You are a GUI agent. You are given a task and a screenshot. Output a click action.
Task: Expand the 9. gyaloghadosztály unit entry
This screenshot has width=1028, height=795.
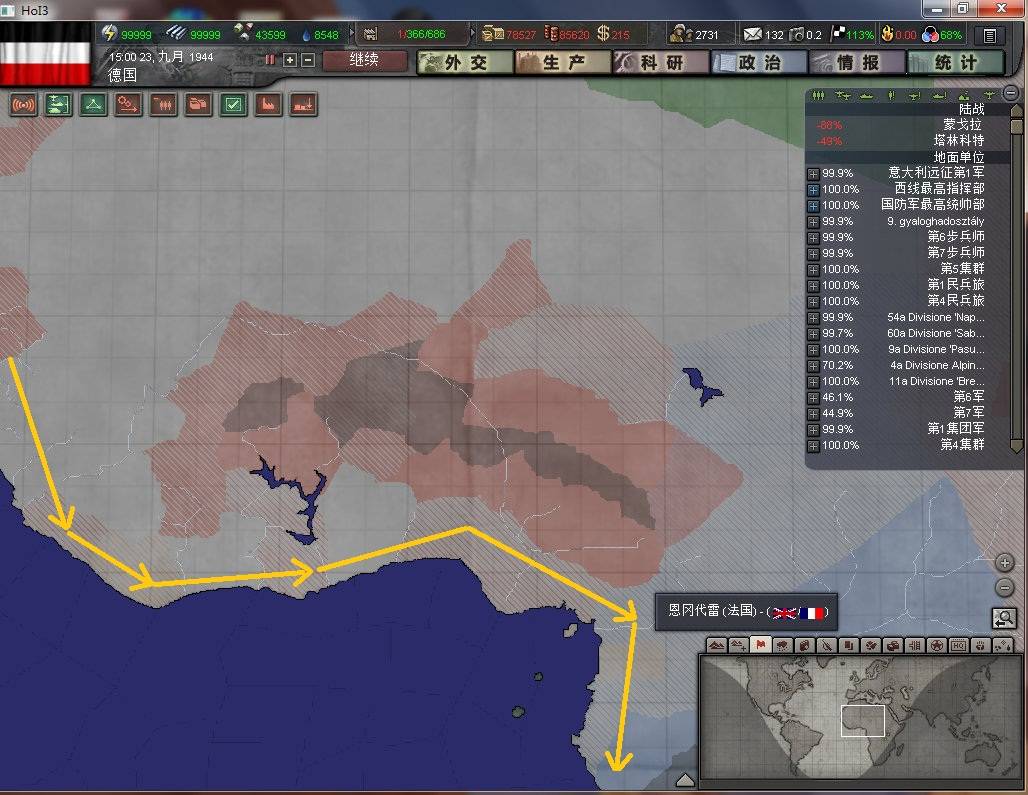pyautogui.click(x=813, y=222)
